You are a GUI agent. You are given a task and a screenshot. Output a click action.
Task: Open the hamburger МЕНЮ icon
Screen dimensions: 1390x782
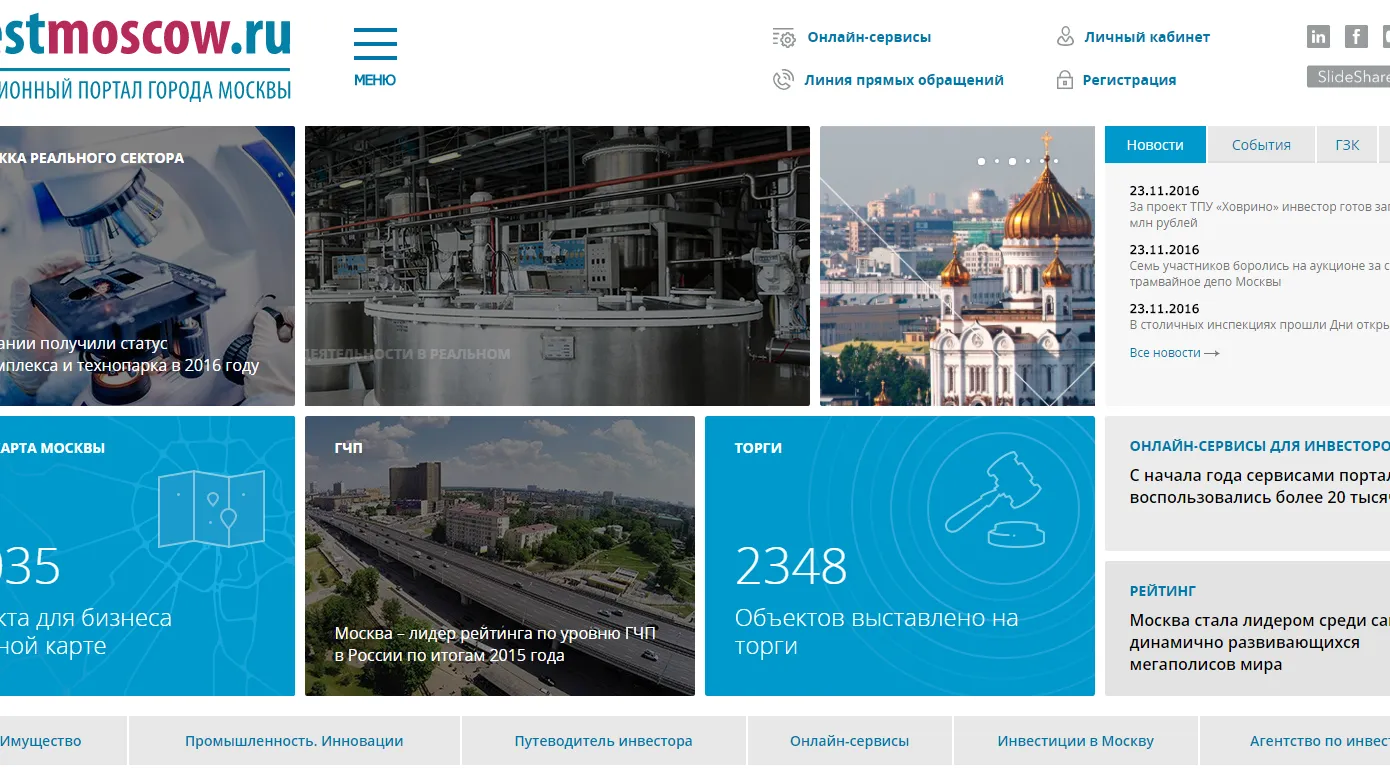tap(375, 45)
